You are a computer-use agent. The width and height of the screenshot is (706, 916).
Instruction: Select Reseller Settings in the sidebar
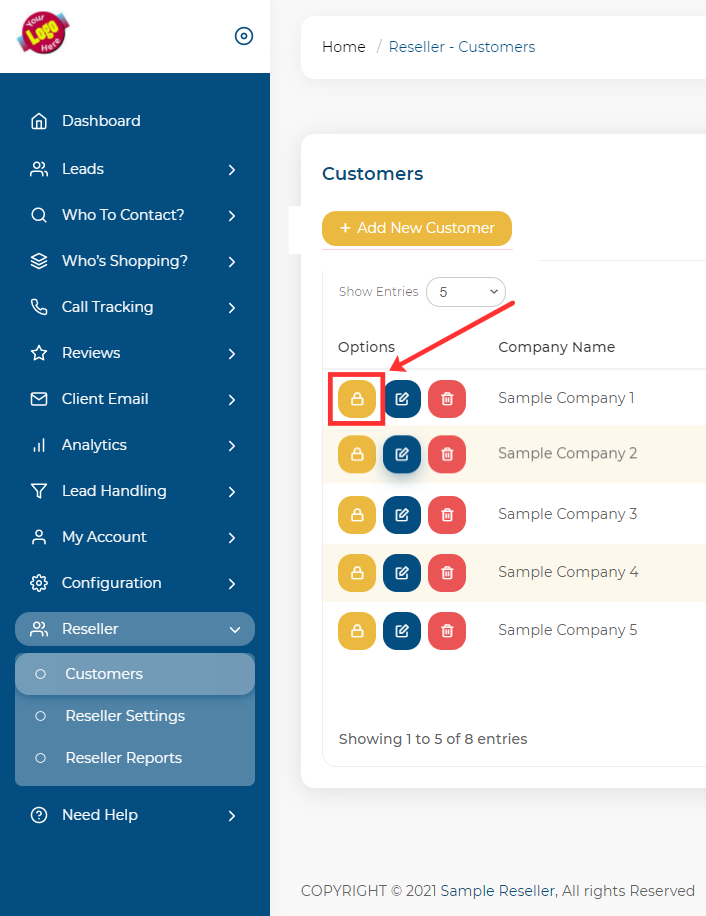click(125, 716)
